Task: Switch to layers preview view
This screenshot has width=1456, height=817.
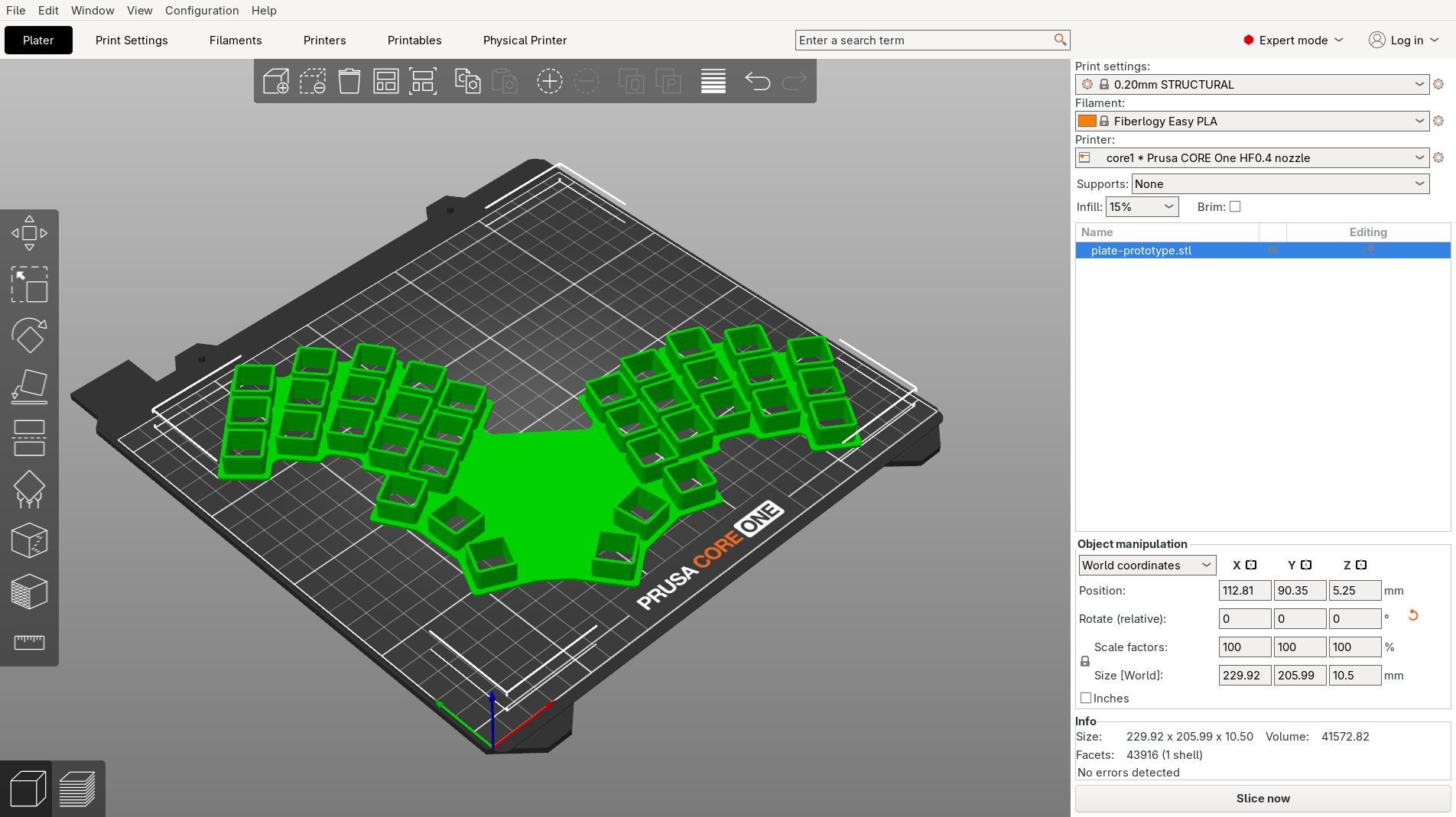Action: point(77,789)
